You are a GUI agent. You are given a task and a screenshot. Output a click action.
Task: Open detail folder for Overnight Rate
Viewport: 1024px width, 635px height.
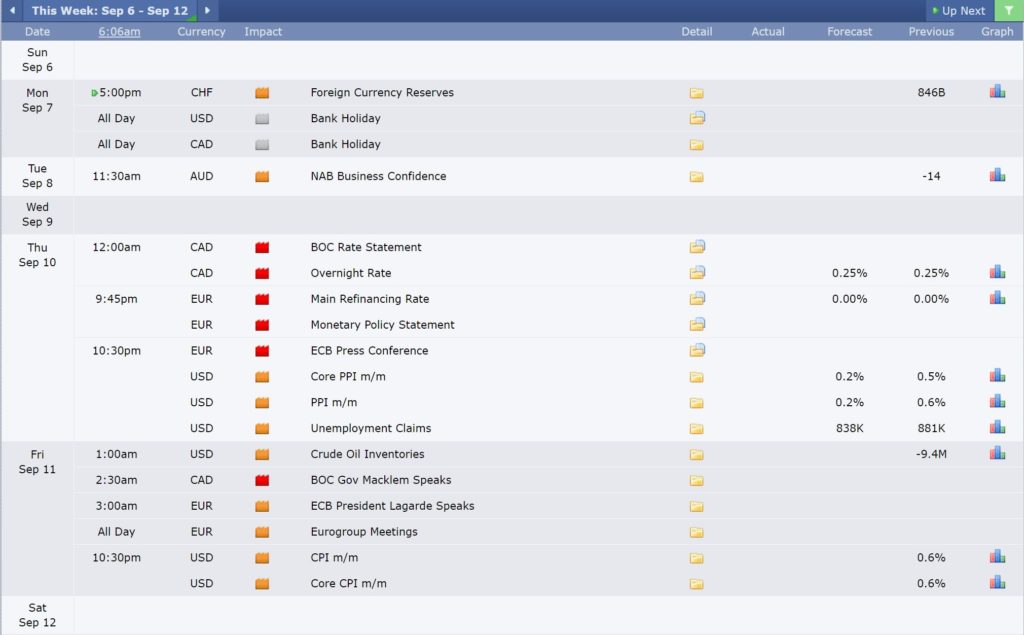pyautogui.click(x=697, y=273)
